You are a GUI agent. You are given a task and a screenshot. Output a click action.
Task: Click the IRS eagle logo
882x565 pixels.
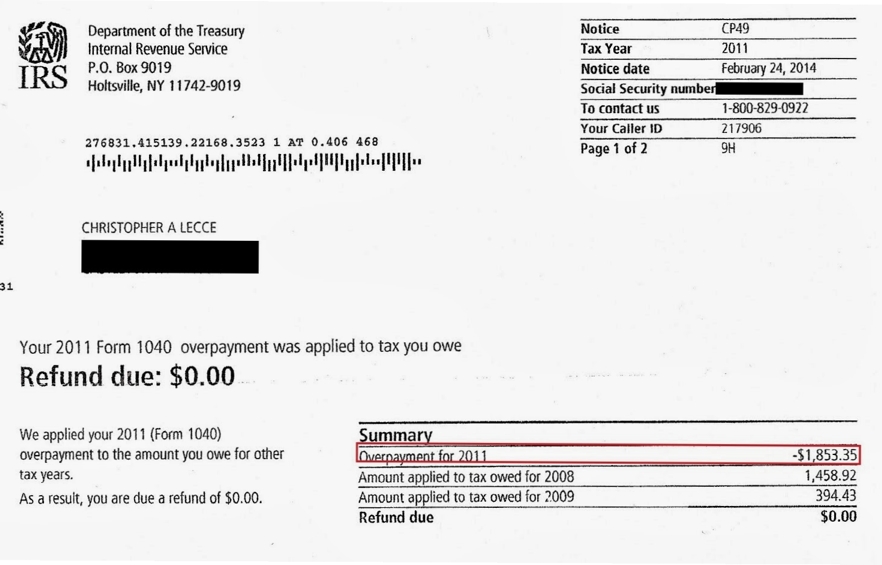[x=43, y=57]
